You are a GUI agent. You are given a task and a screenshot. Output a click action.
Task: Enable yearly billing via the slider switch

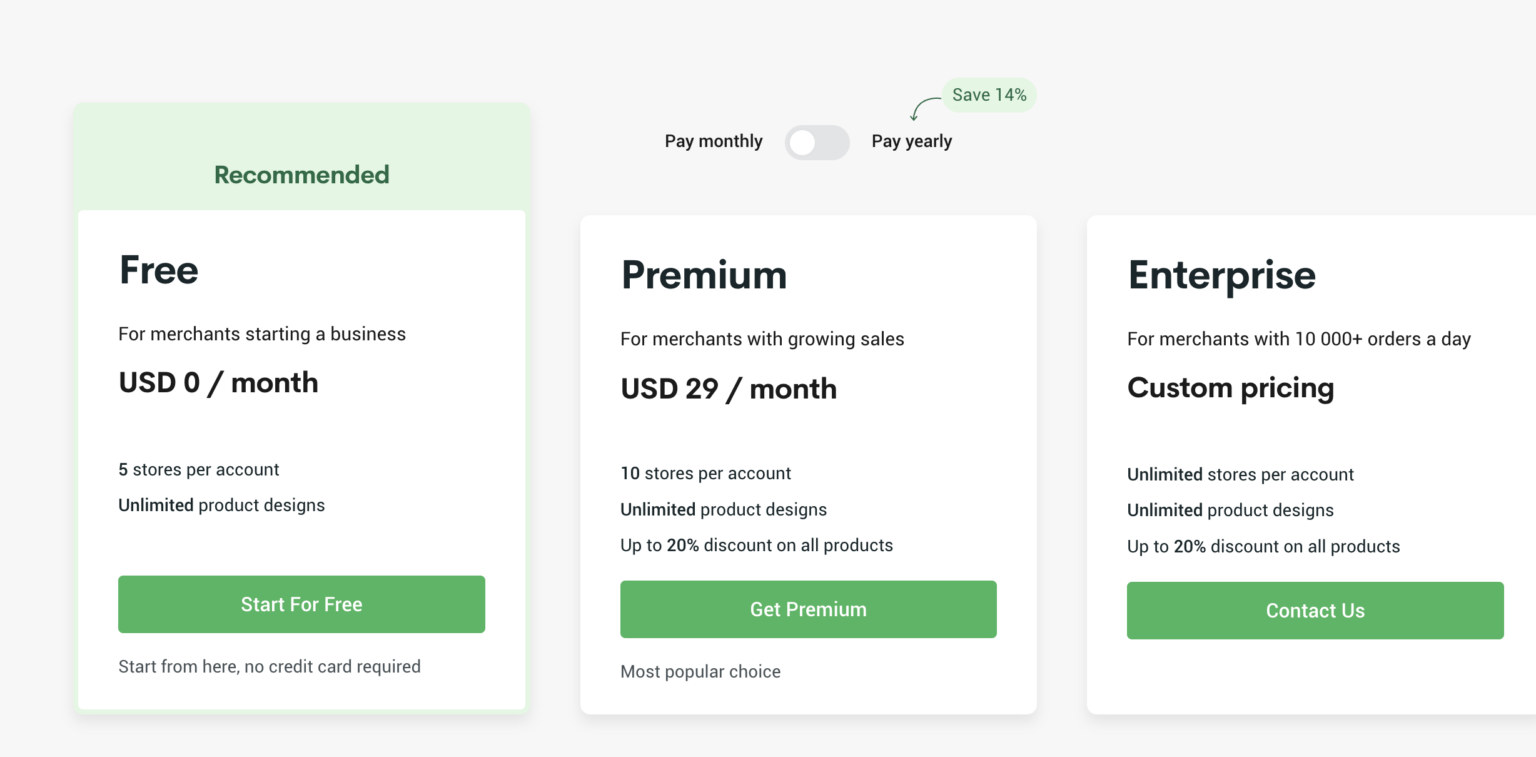pyautogui.click(x=817, y=143)
